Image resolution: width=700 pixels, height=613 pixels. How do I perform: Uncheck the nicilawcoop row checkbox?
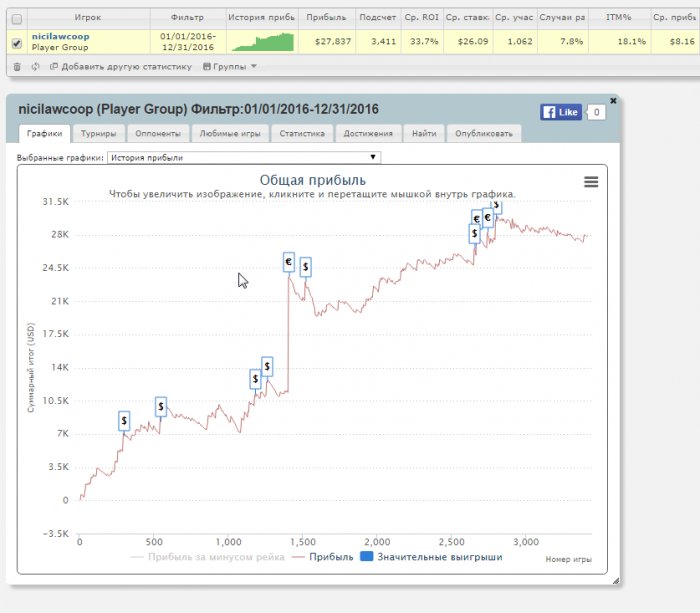coord(17,43)
